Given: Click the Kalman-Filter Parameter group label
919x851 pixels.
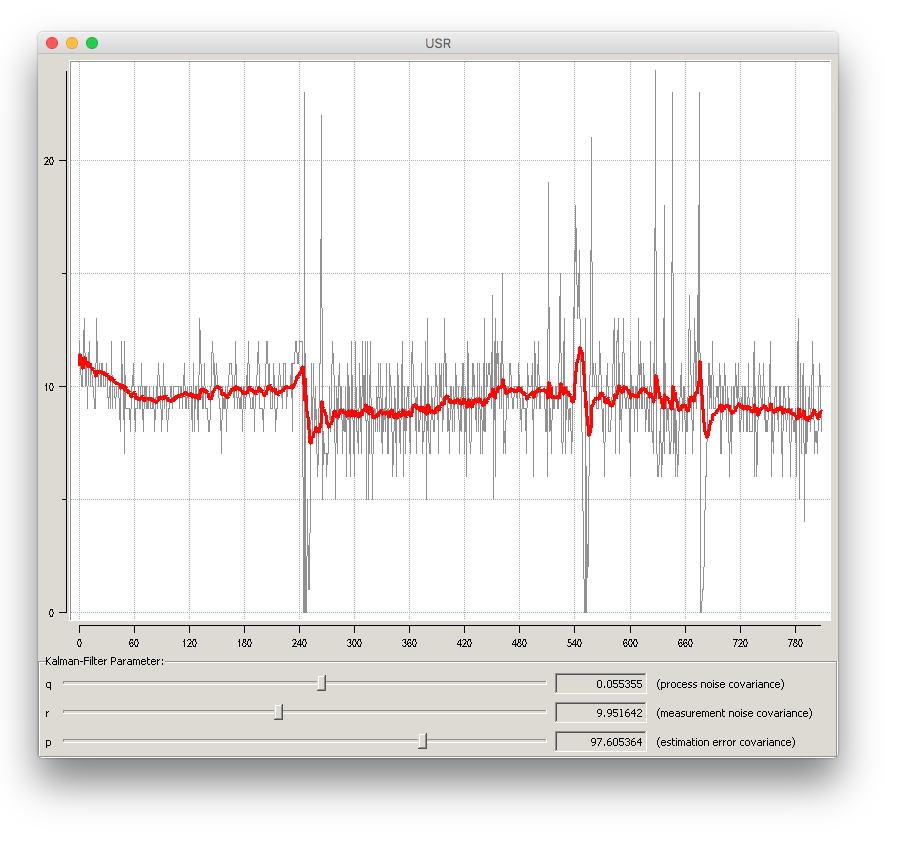Looking at the screenshot, I should point(104,661).
